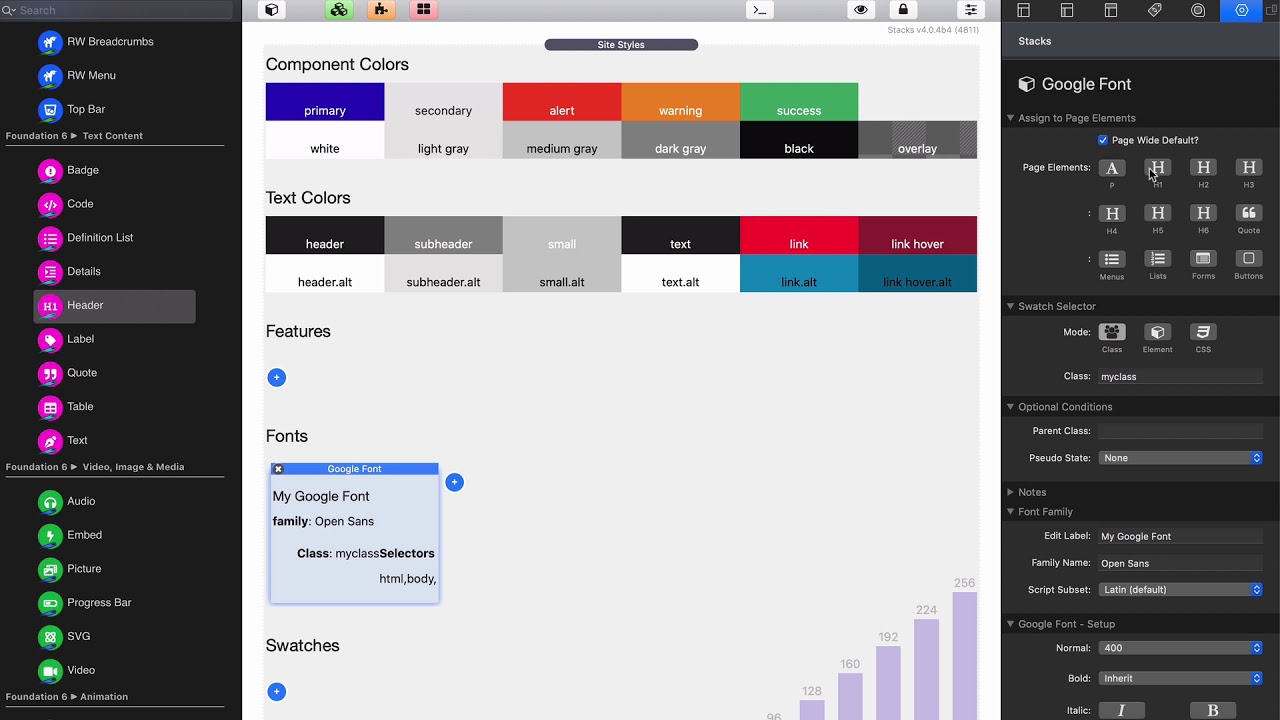Add a stack under Swatches
The image size is (1280, 720).
click(x=277, y=691)
